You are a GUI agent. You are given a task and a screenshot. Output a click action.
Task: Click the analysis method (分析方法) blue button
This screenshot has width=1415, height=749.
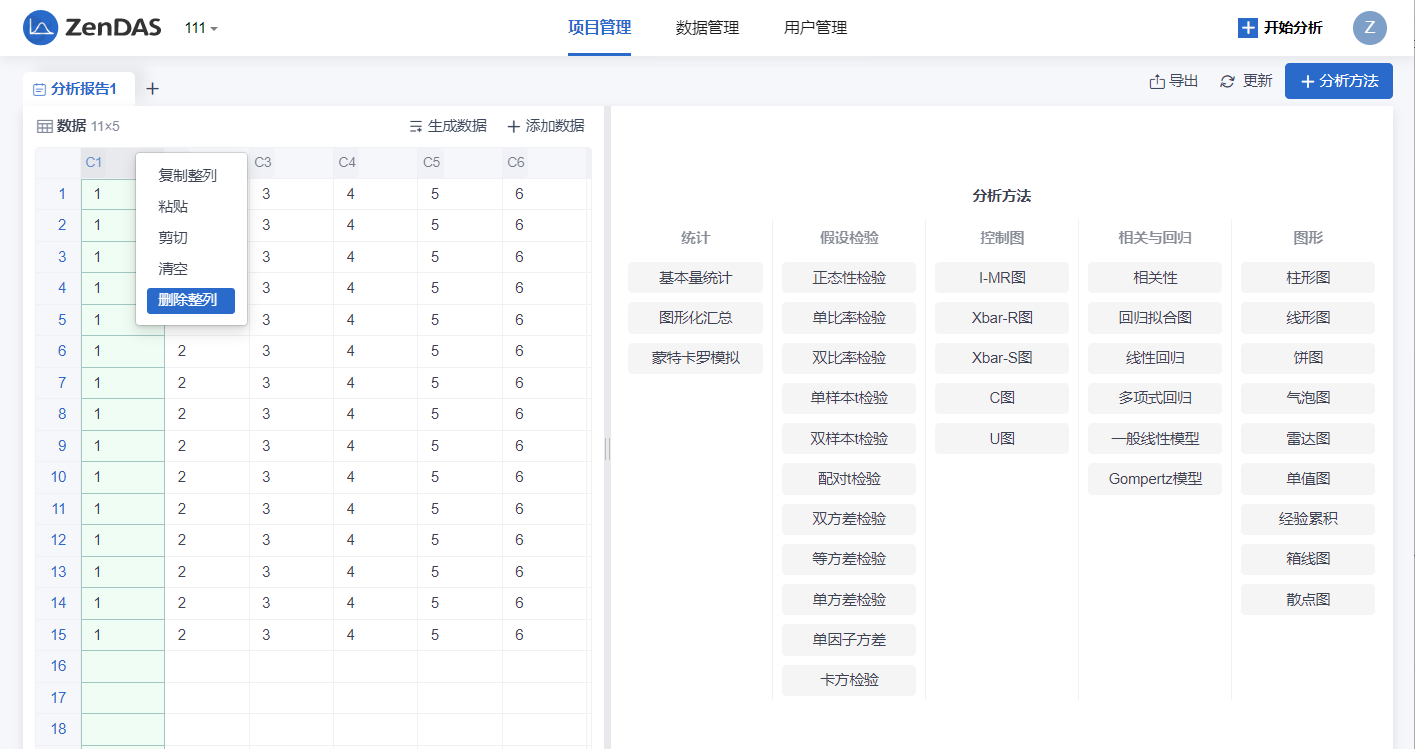pos(1338,81)
